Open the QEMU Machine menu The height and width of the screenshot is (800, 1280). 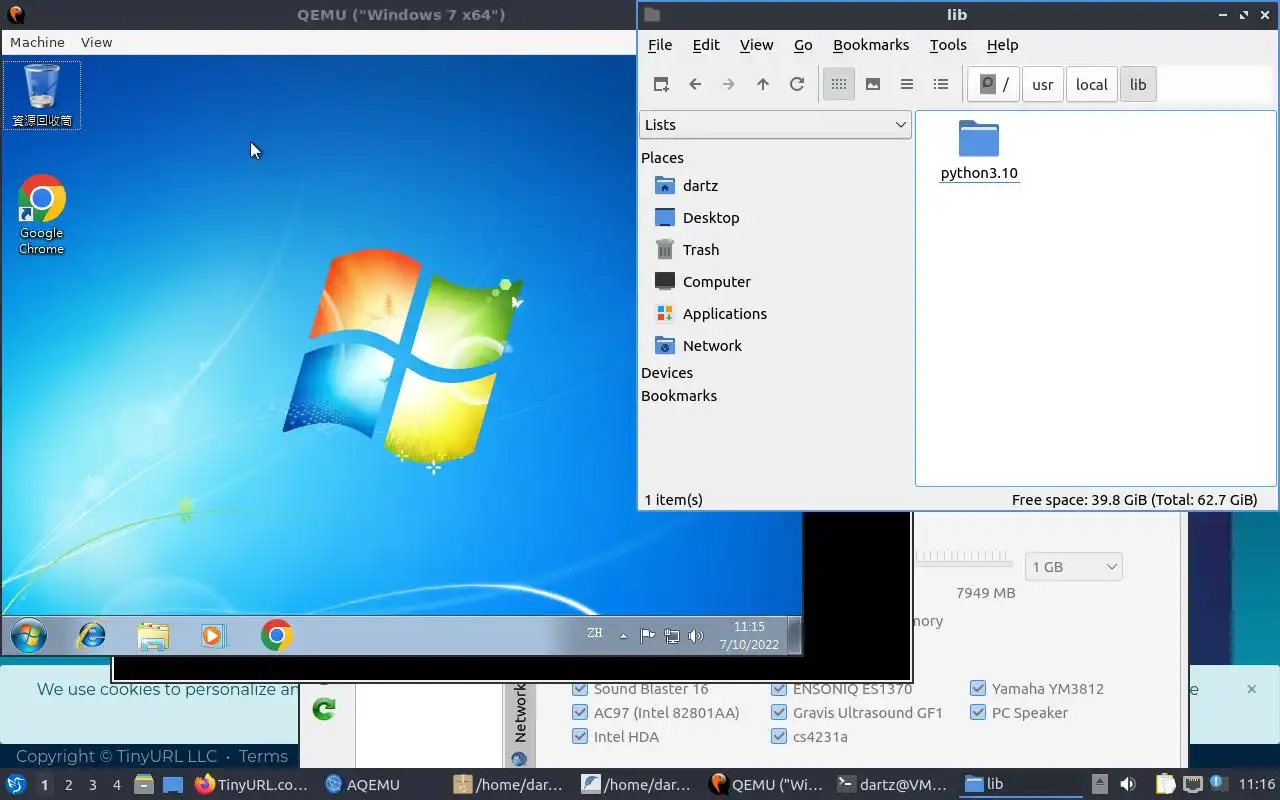click(37, 42)
